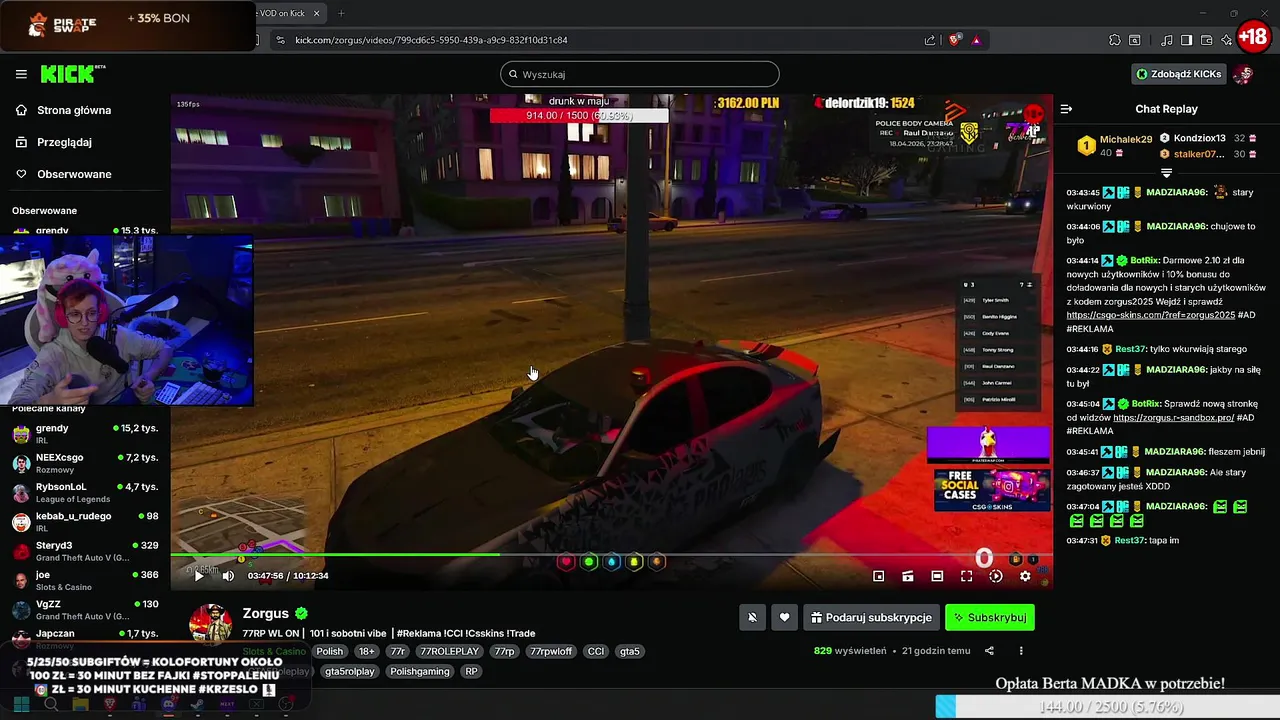
Task: Select the Polish tag
Action: tap(329, 651)
